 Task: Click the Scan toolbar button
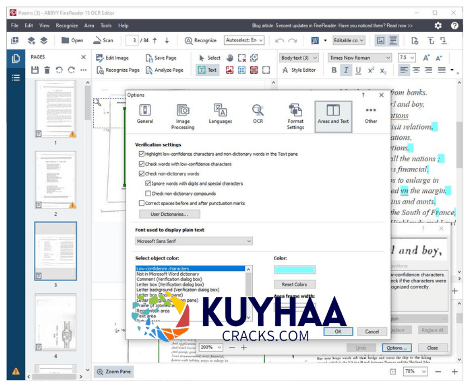pos(103,40)
